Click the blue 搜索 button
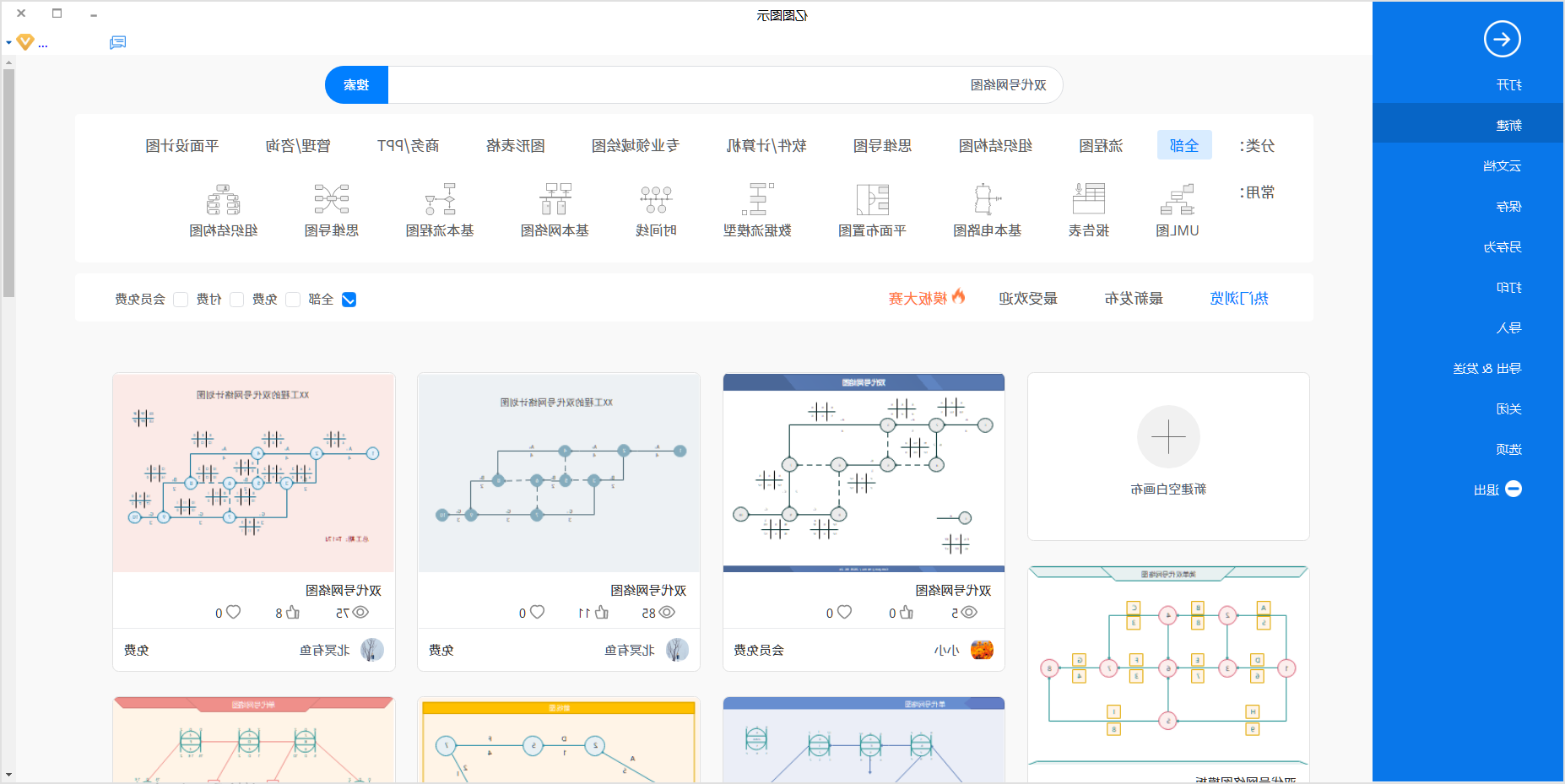 [x=356, y=84]
